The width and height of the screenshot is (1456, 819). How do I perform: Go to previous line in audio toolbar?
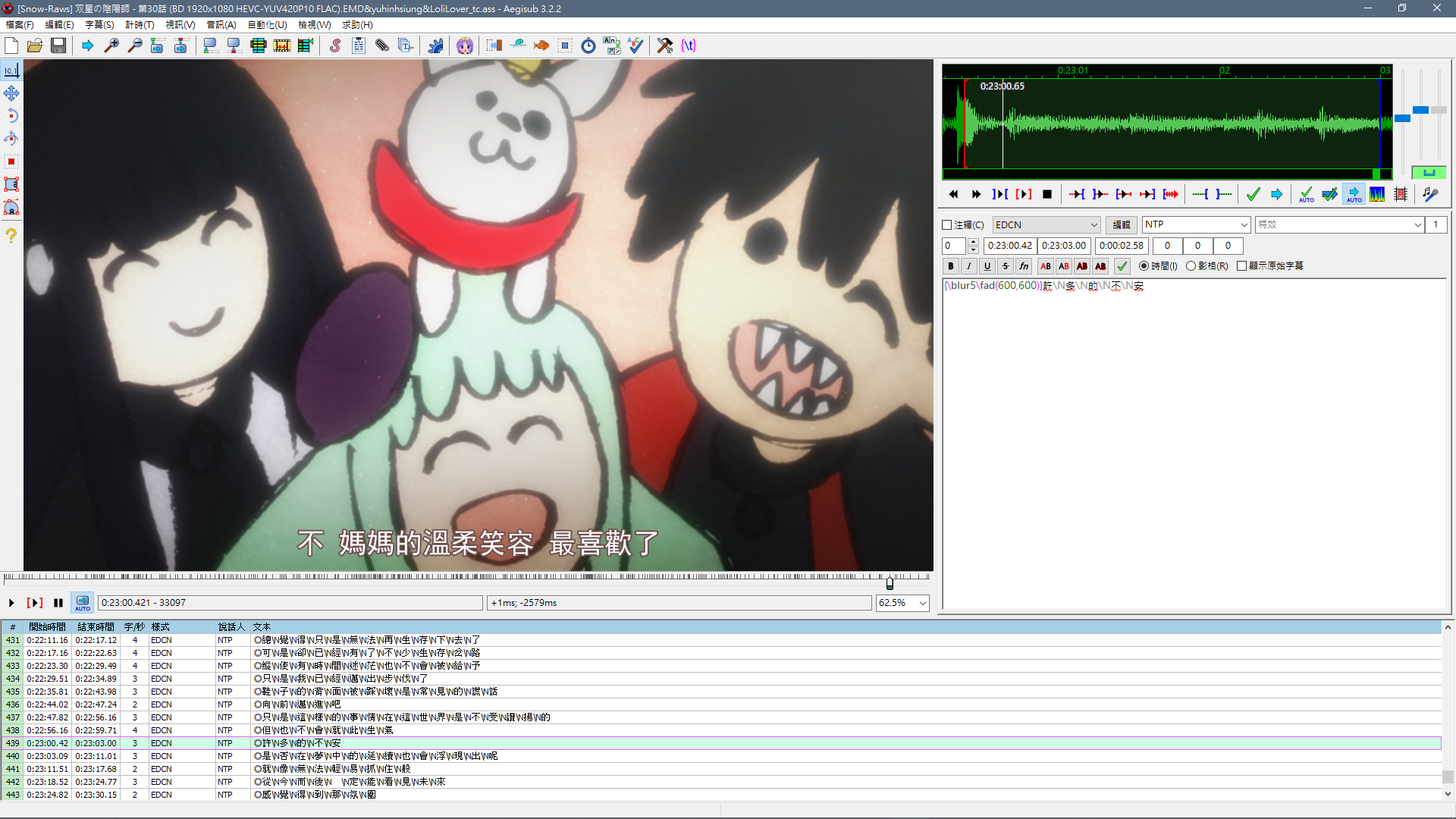tap(953, 195)
